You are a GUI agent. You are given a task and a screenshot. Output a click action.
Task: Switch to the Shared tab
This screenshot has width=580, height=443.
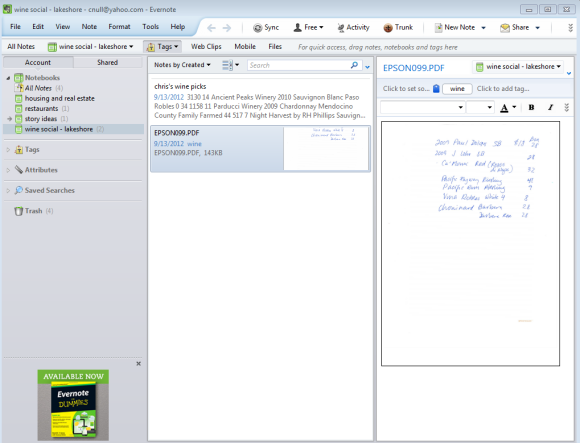point(108,62)
